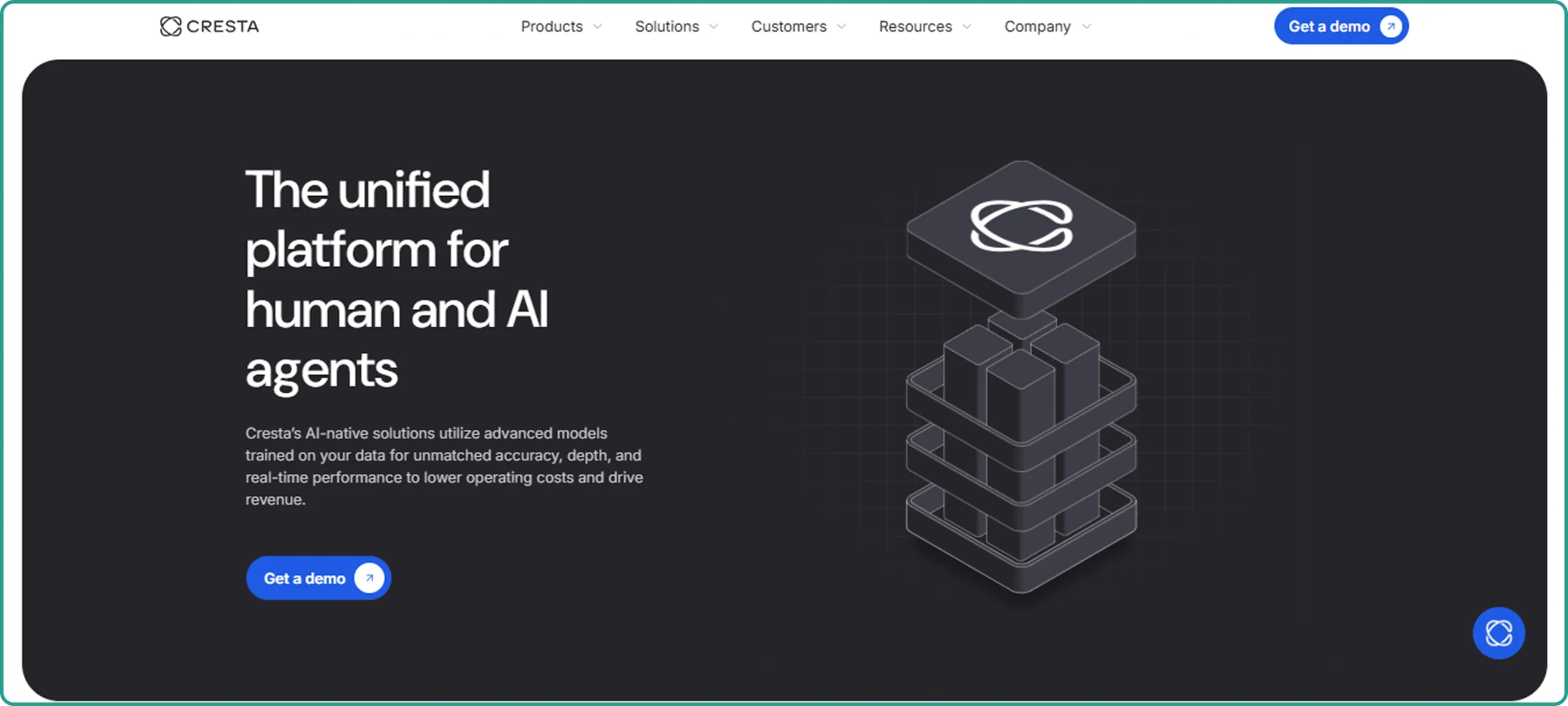Click the Cresta emblem on the 3D tile
Screen dimensions: 1568x706
point(1021,226)
